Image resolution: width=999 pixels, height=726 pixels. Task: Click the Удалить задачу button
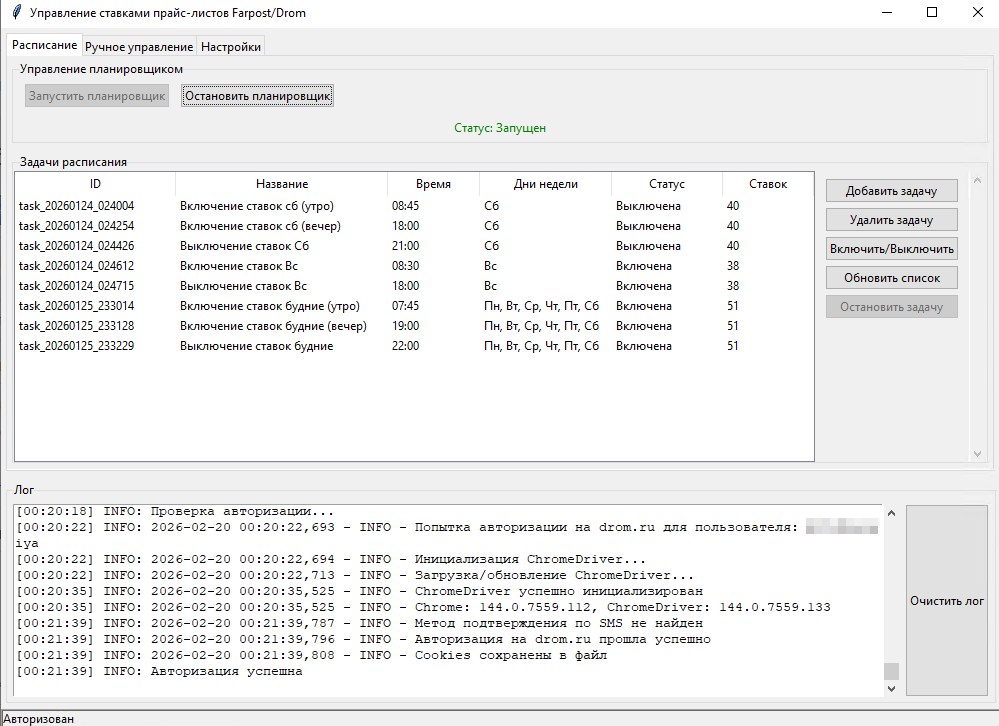click(891, 220)
